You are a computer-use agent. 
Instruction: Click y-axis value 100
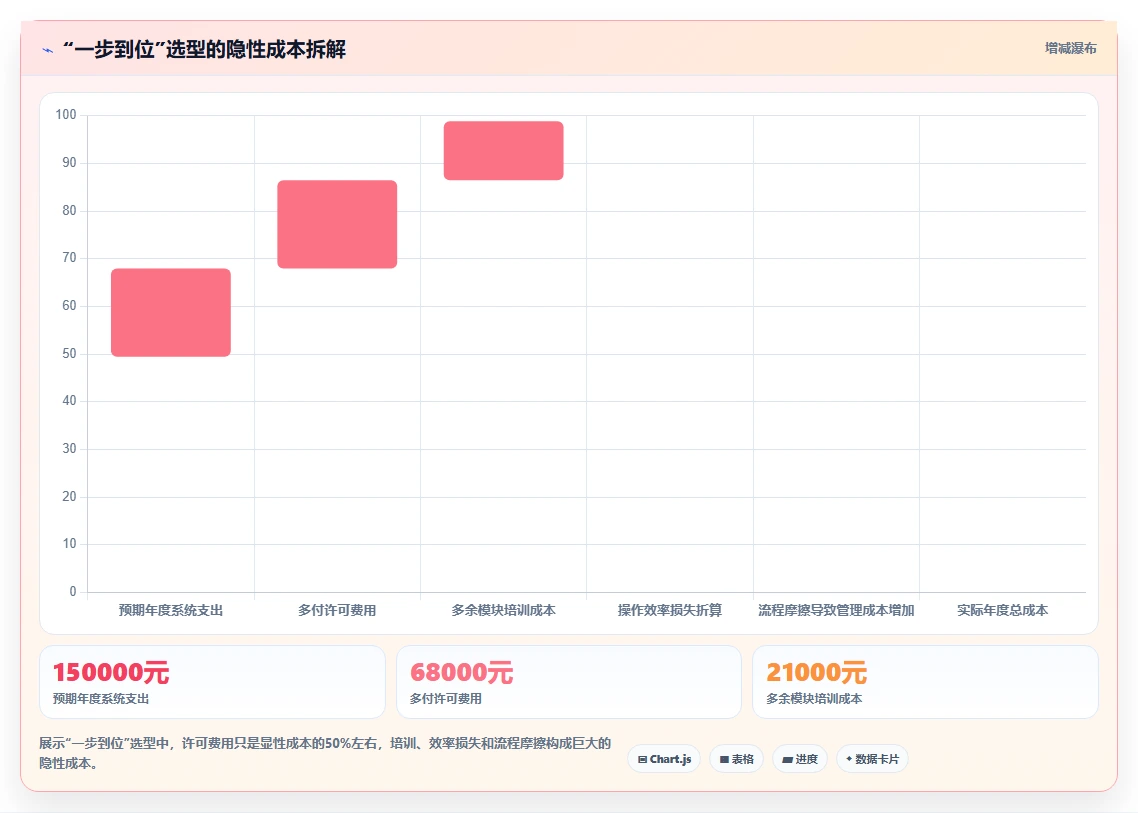coord(65,115)
